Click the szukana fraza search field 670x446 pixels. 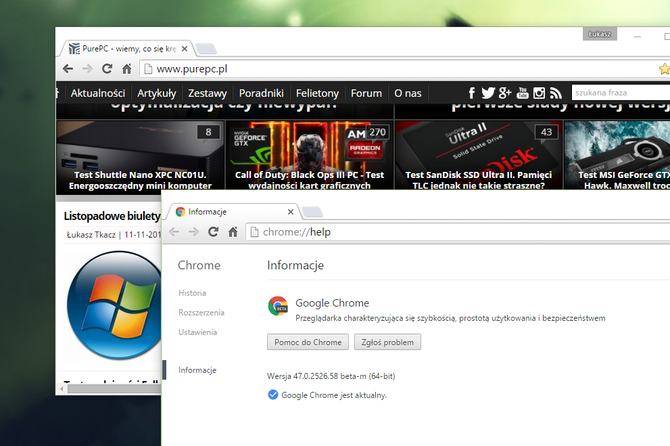pyautogui.click(x=620, y=93)
